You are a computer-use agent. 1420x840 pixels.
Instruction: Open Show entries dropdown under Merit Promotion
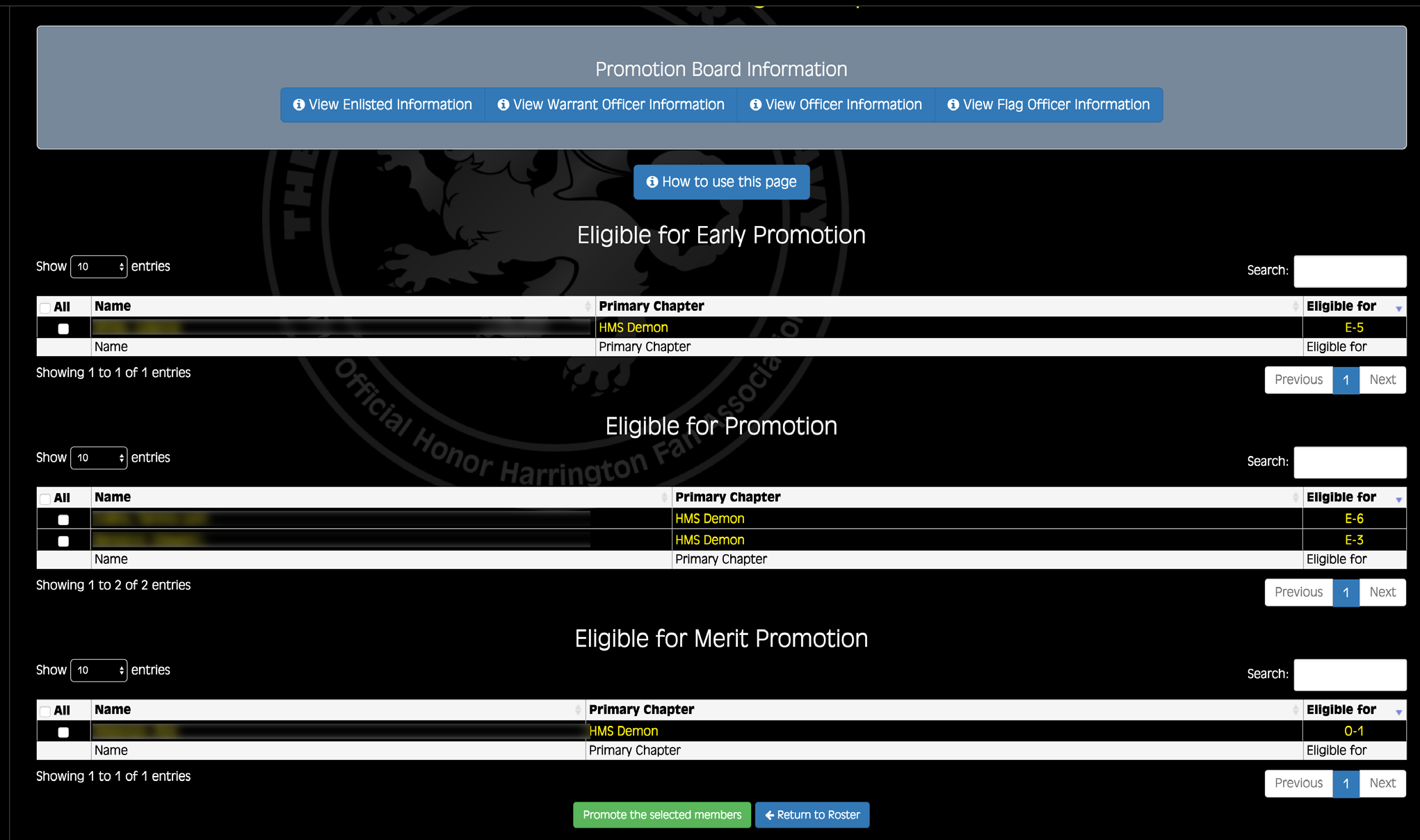[x=99, y=670]
